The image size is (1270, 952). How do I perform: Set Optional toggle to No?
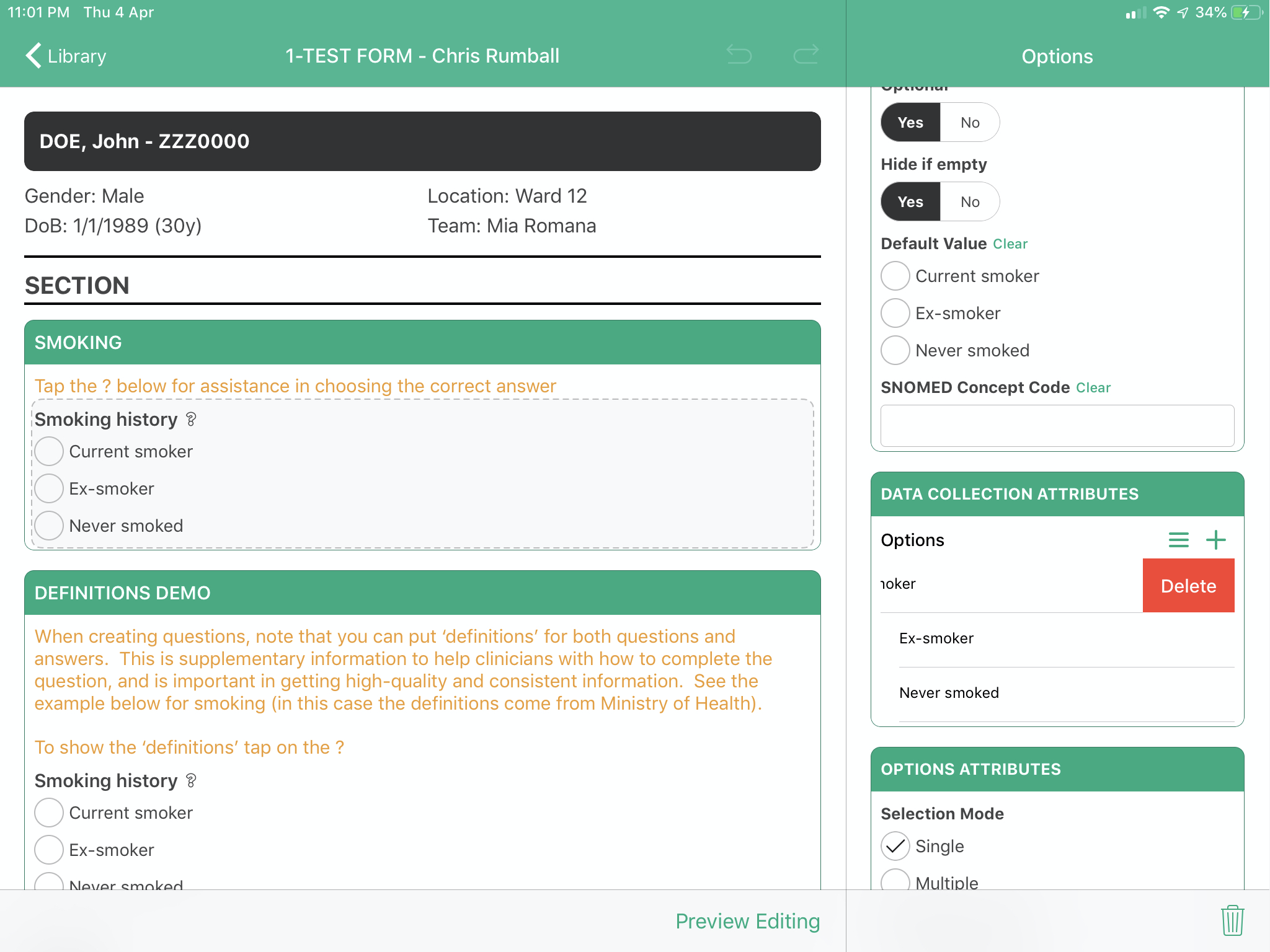[x=969, y=123]
